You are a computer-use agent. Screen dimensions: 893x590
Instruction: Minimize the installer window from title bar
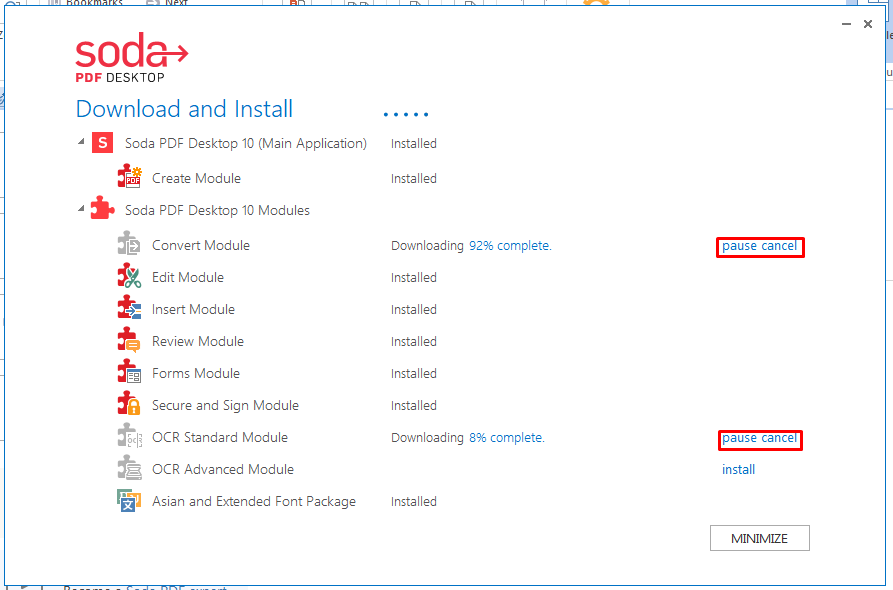pyautogui.click(x=846, y=24)
